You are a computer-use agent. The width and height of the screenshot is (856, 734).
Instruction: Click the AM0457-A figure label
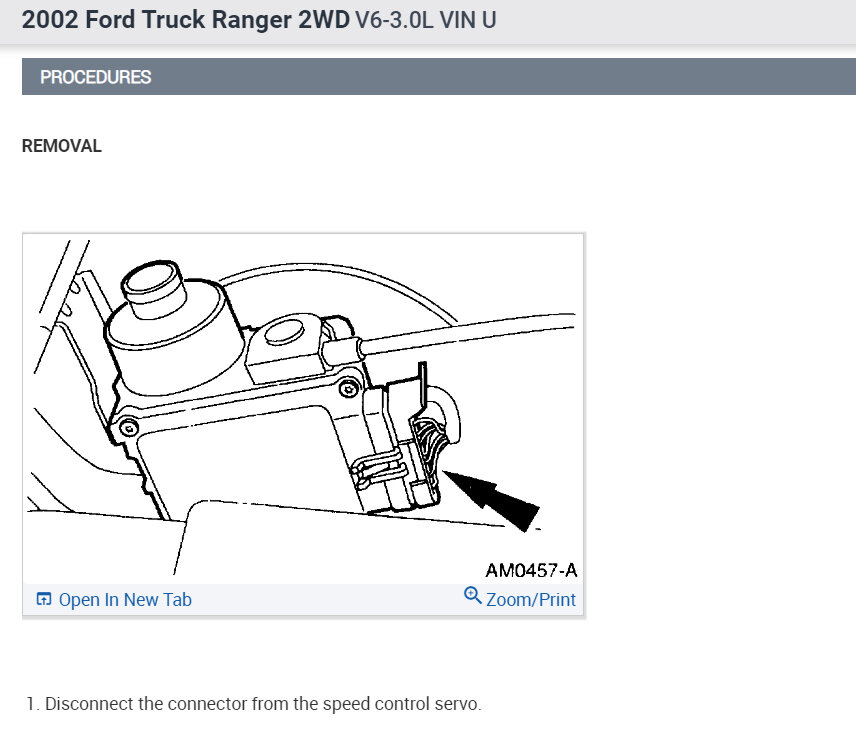coord(531,570)
